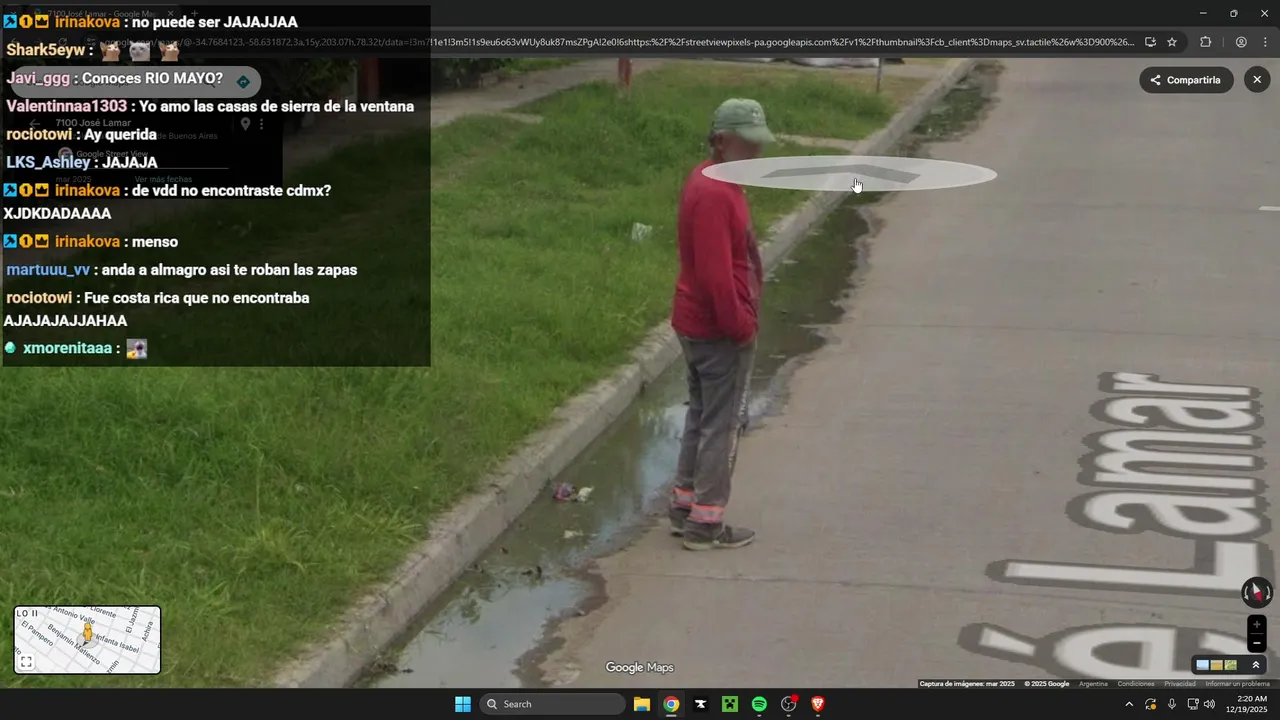
Task: Click Informar un problema link
Action: [x=1237, y=684]
